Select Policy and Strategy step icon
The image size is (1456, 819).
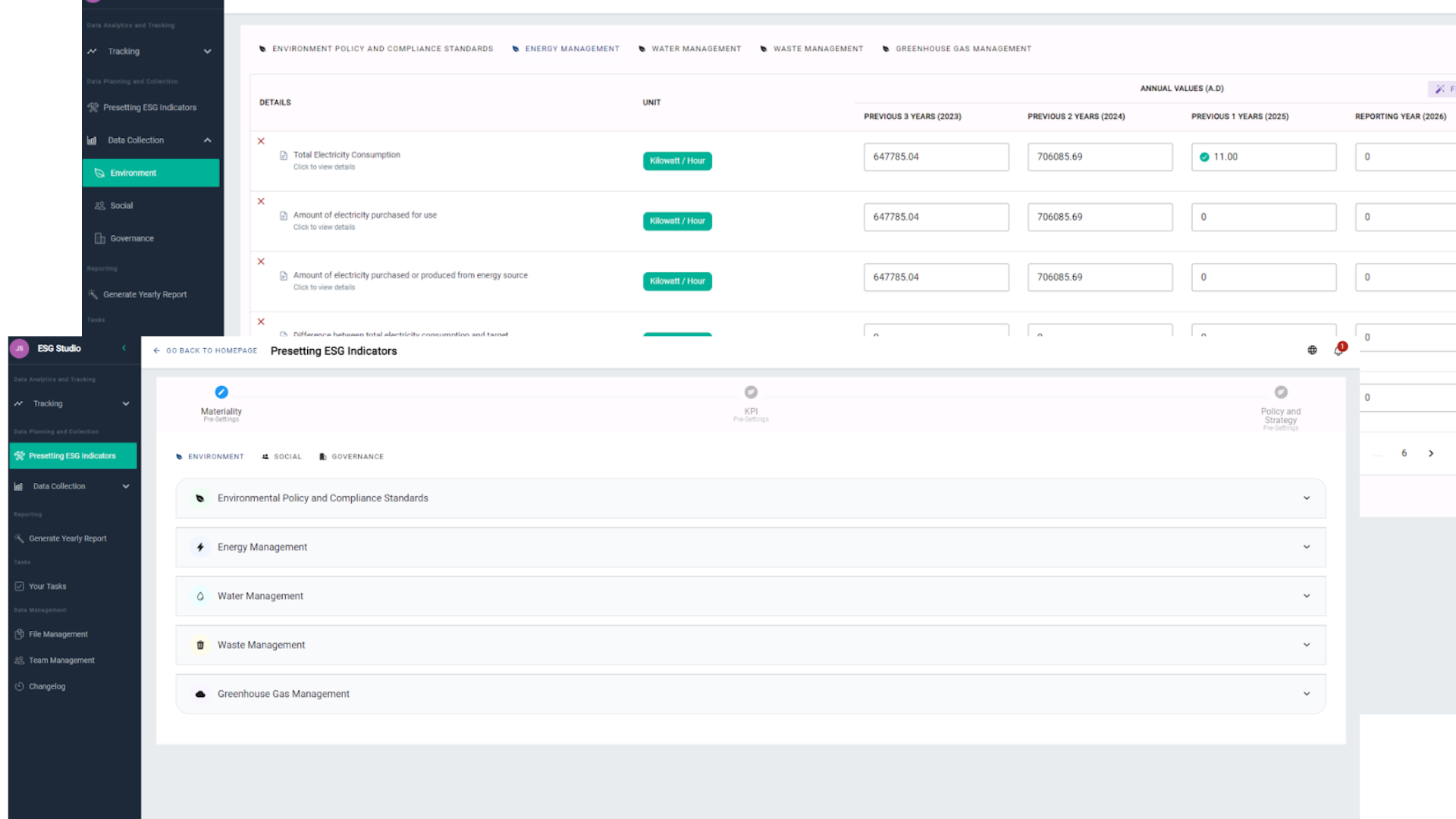pos(1281,392)
